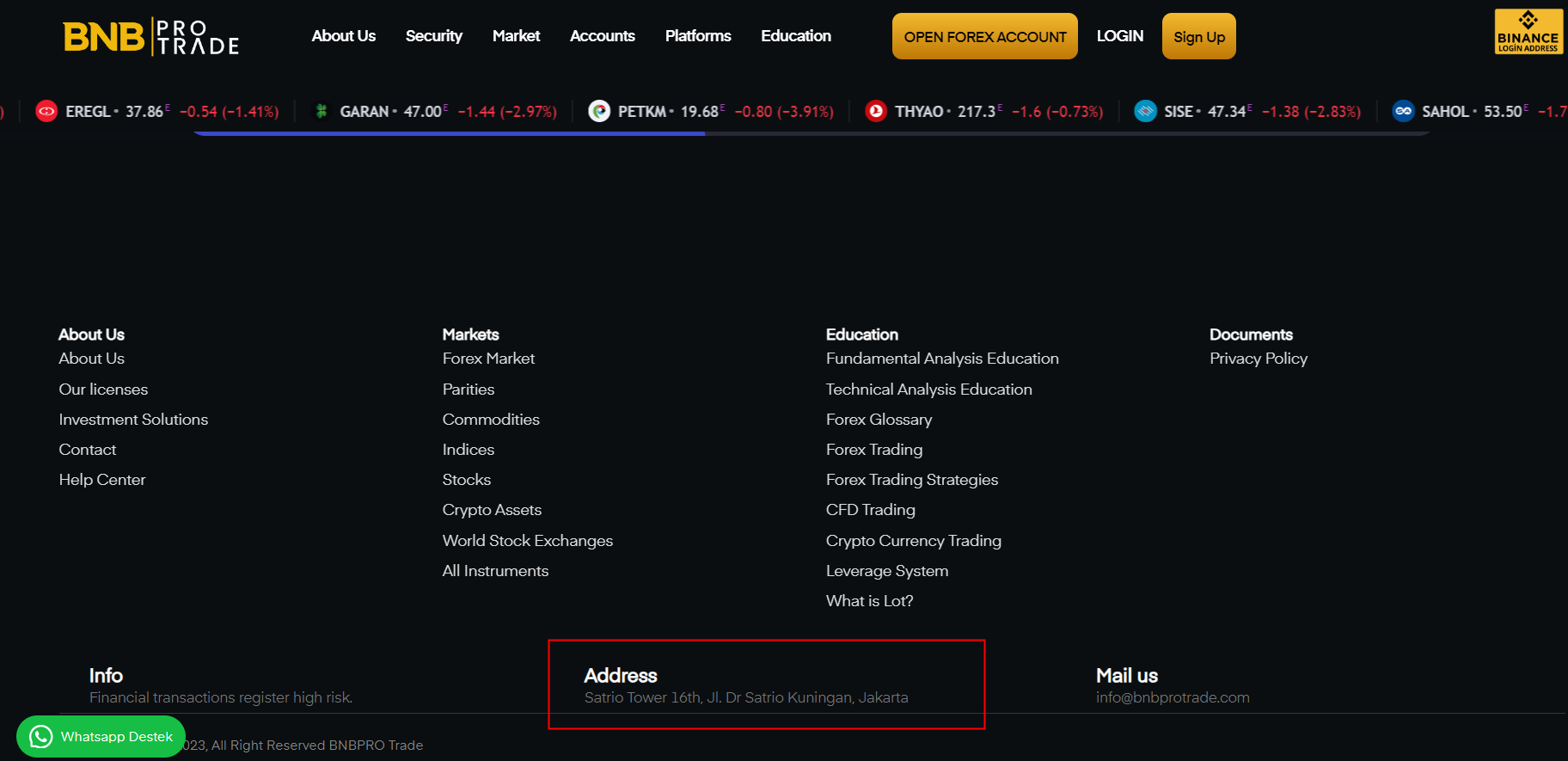The image size is (1568, 761).
Task: Go to the LOGIN page
Action: (x=1119, y=36)
